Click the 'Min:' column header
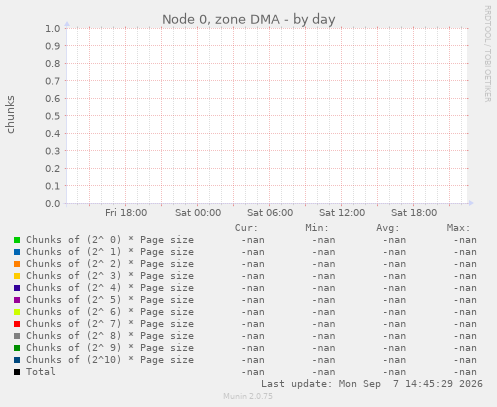Screen dimensions: 497x407 tap(317, 228)
